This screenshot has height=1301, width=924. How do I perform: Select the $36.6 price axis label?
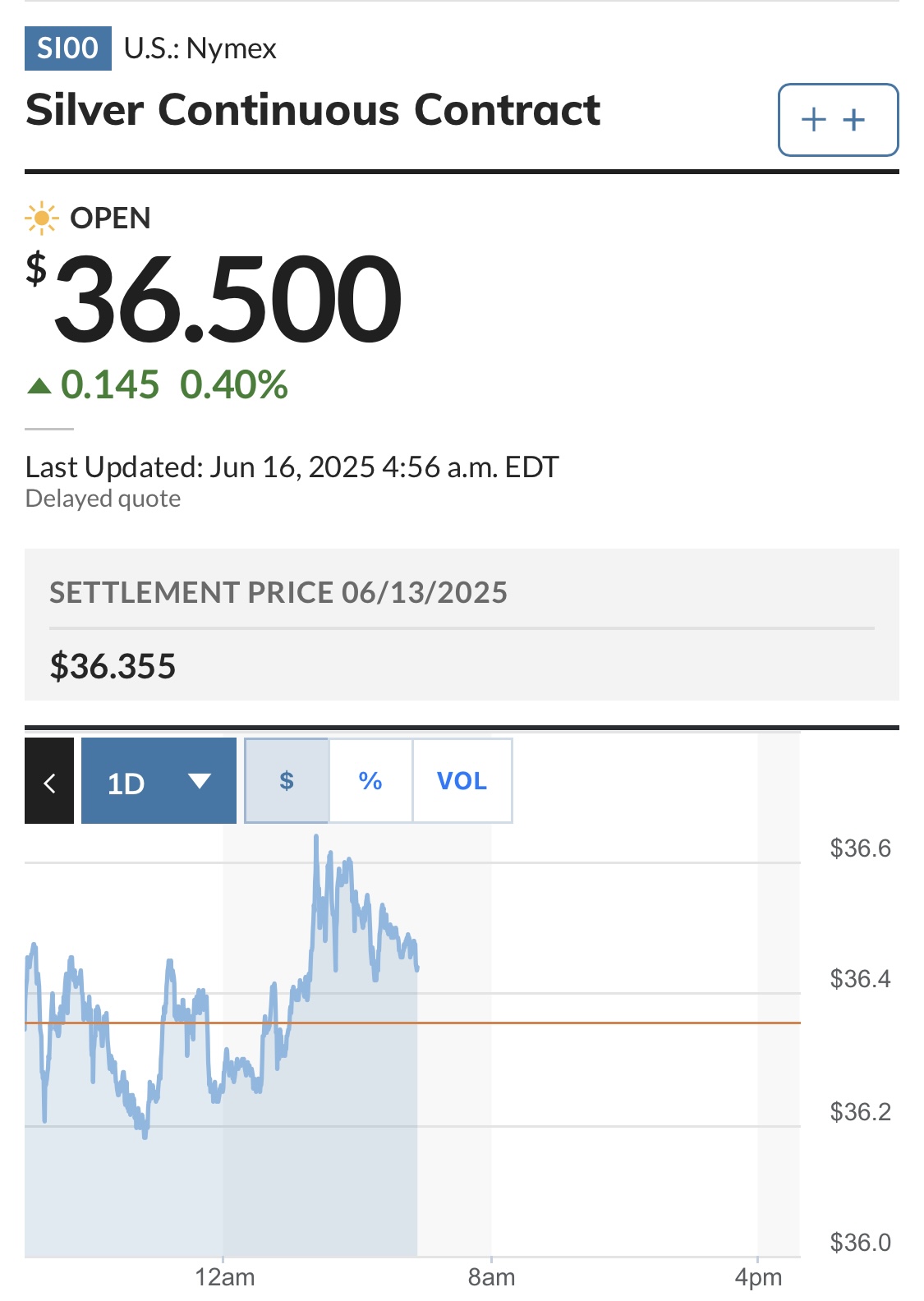[x=860, y=848]
